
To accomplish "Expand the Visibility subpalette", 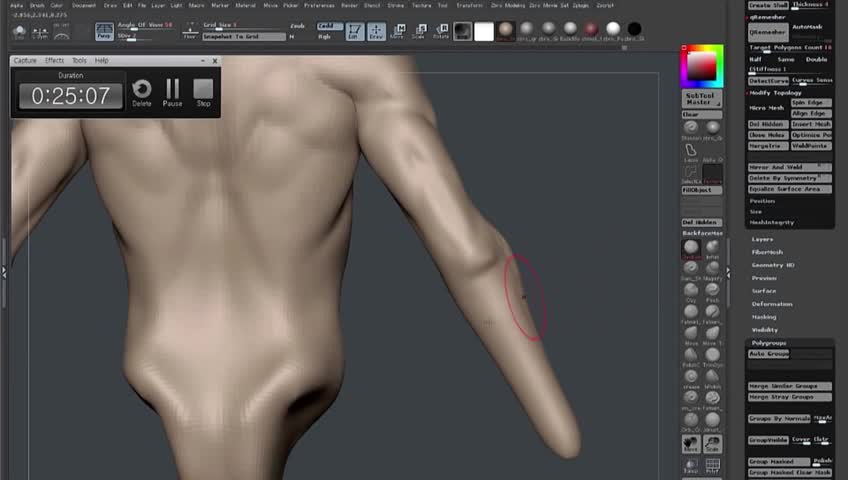I will tap(765, 330).
